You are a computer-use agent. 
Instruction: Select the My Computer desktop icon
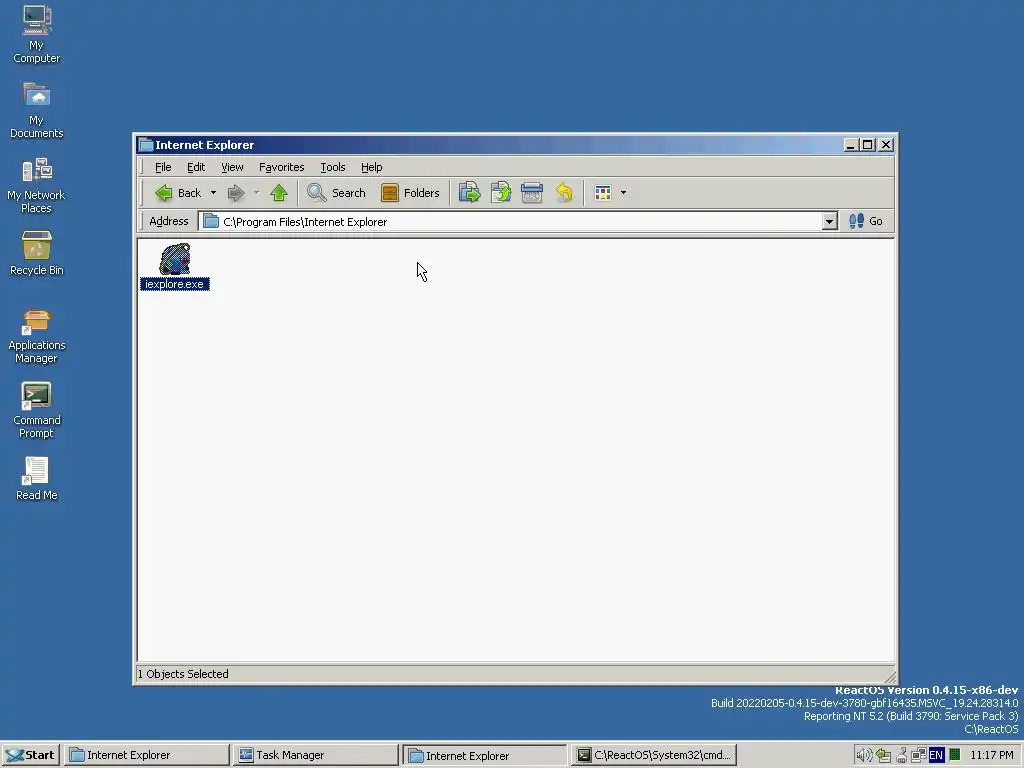point(37,35)
